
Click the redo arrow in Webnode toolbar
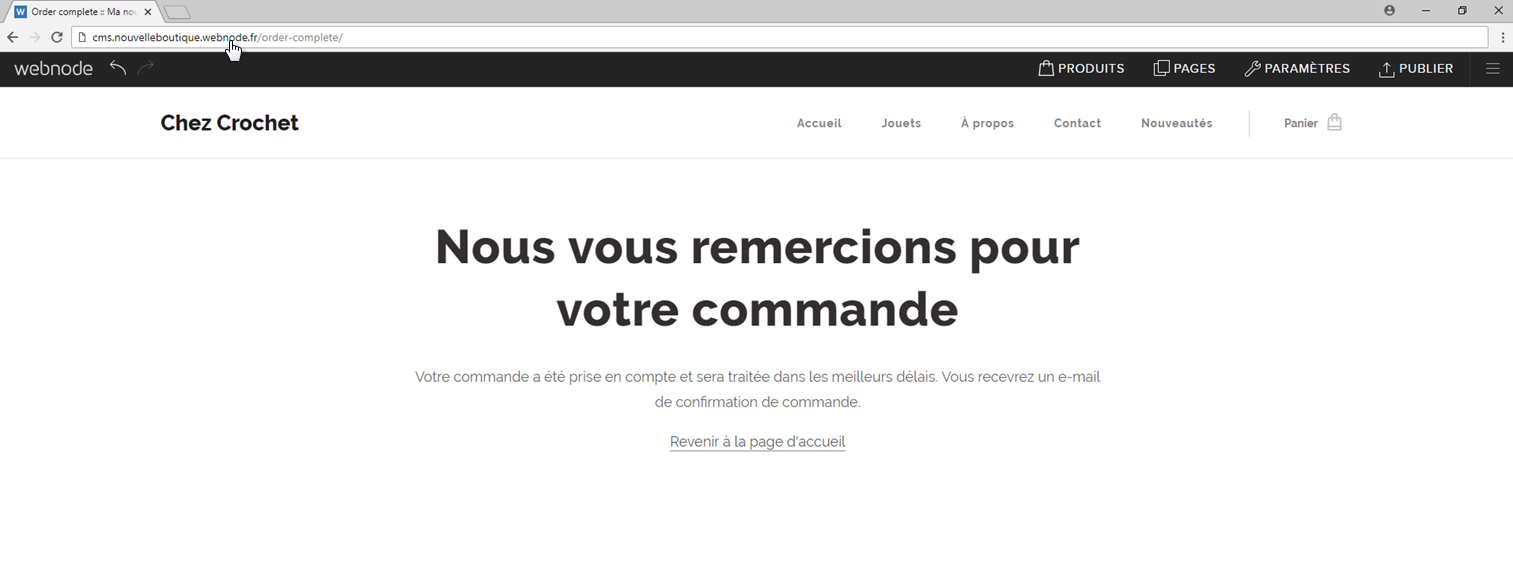click(x=145, y=68)
